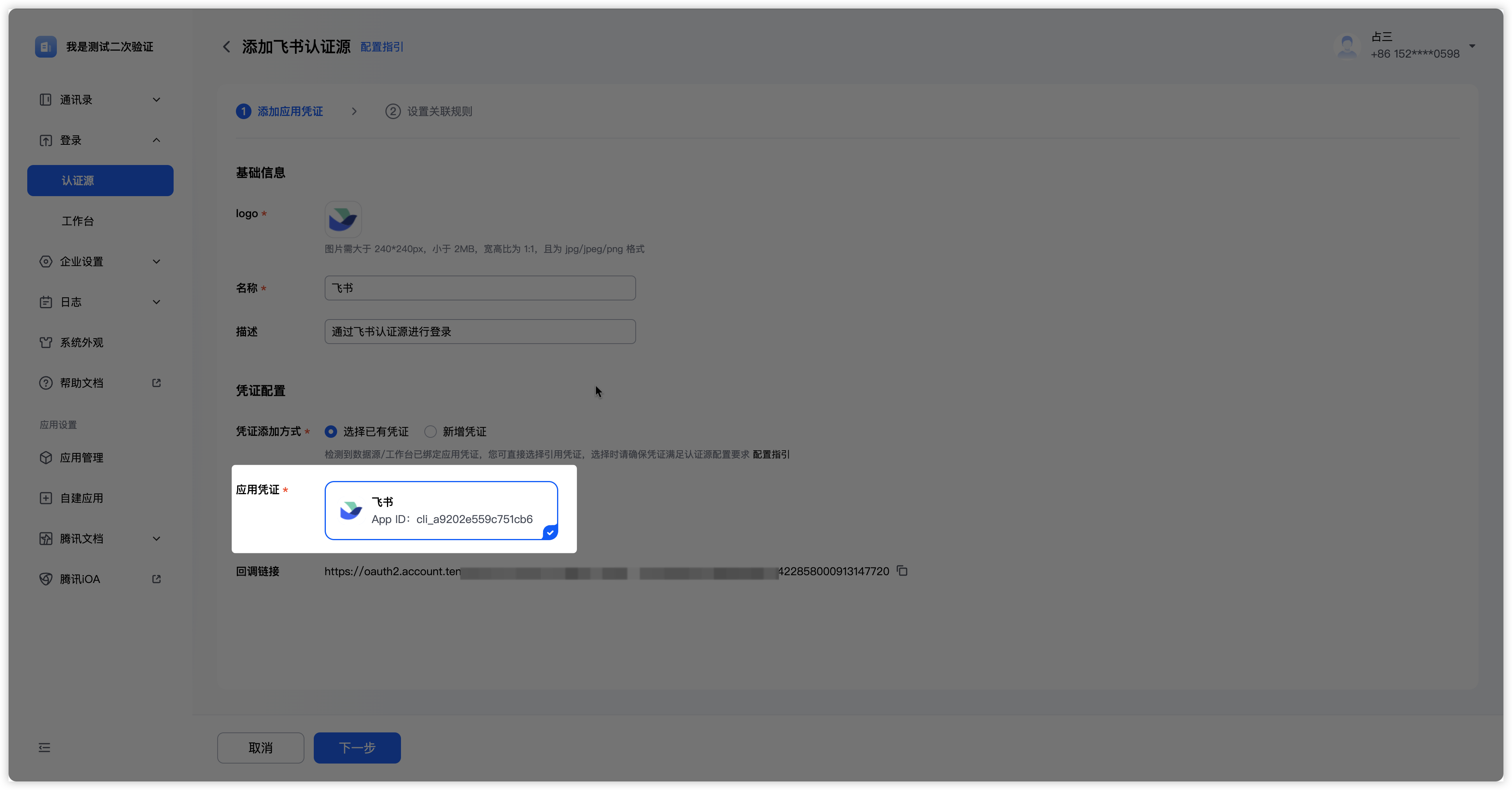Image resolution: width=1512 pixels, height=790 pixels.
Task: Select the 选择已有凭证 radio option
Action: 331,432
